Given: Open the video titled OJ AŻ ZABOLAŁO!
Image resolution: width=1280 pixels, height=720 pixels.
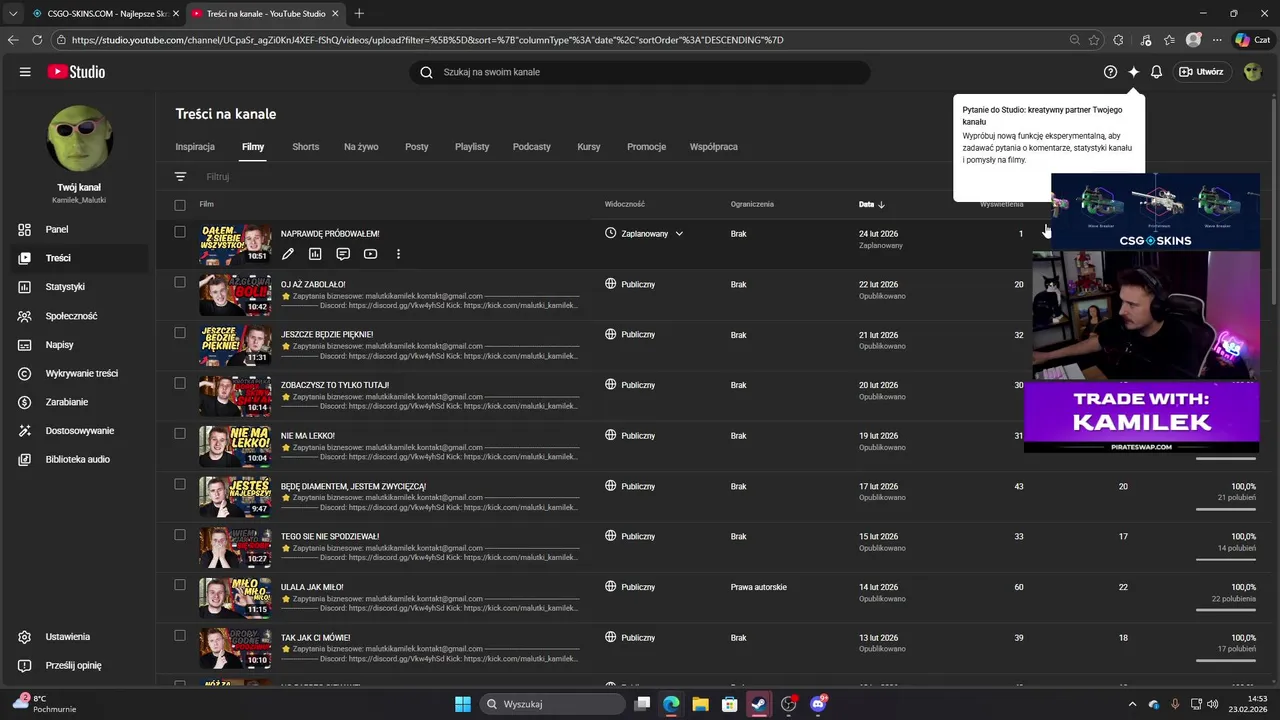Looking at the screenshot, I should 313,285.
